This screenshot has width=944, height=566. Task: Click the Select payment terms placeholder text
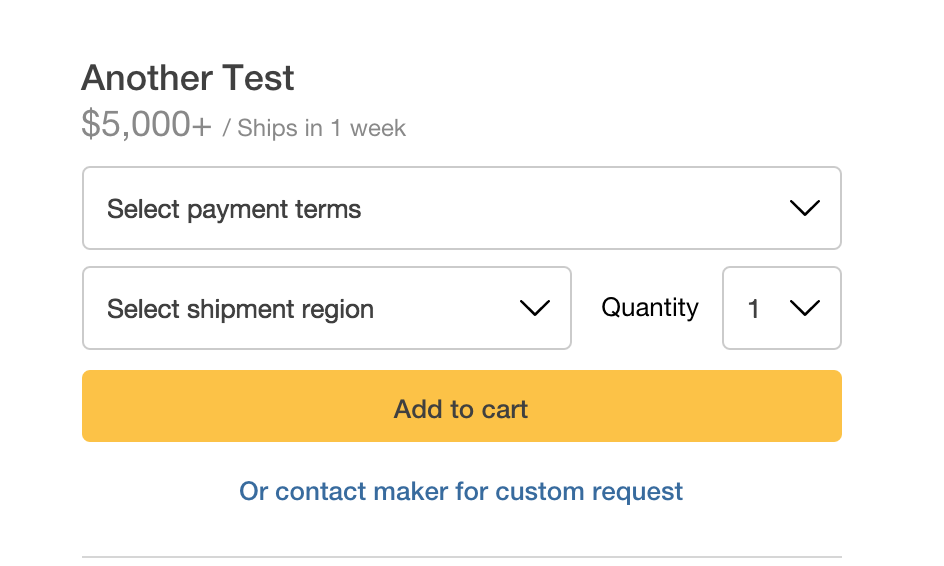pyautogui.click(x=234, y=209)
